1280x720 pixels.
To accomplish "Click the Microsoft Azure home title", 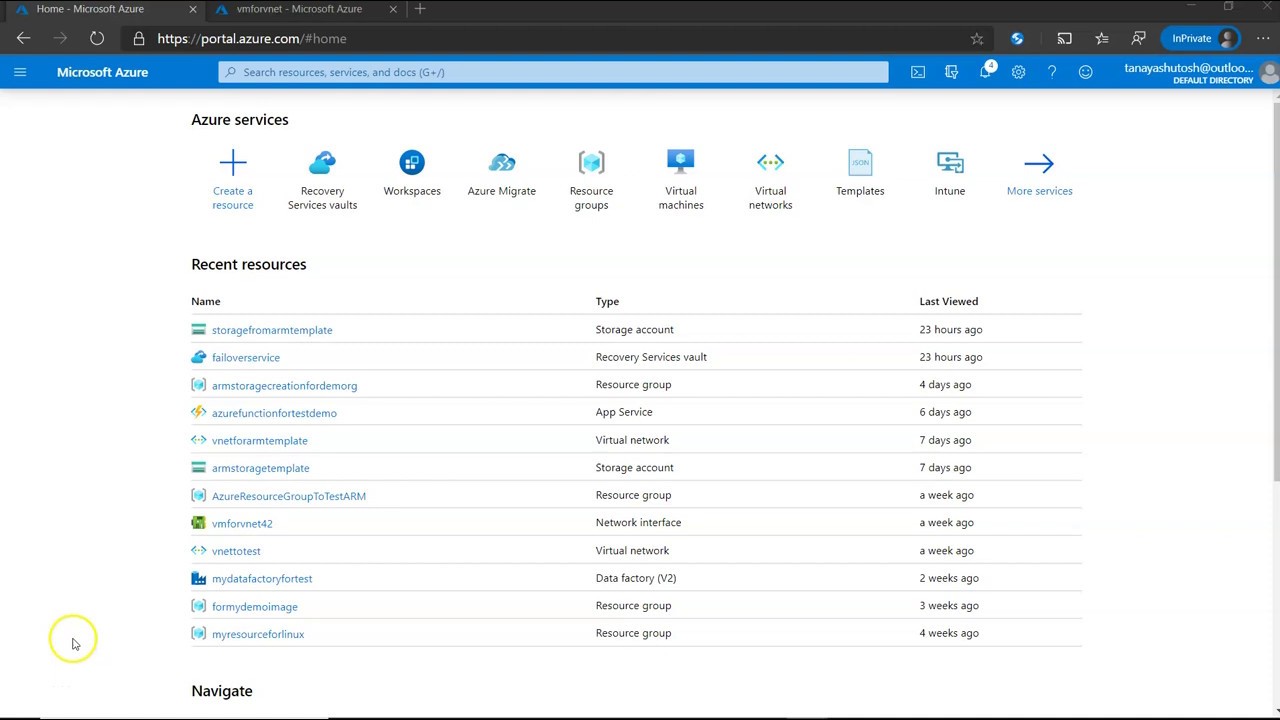I will tap(102, 72).
